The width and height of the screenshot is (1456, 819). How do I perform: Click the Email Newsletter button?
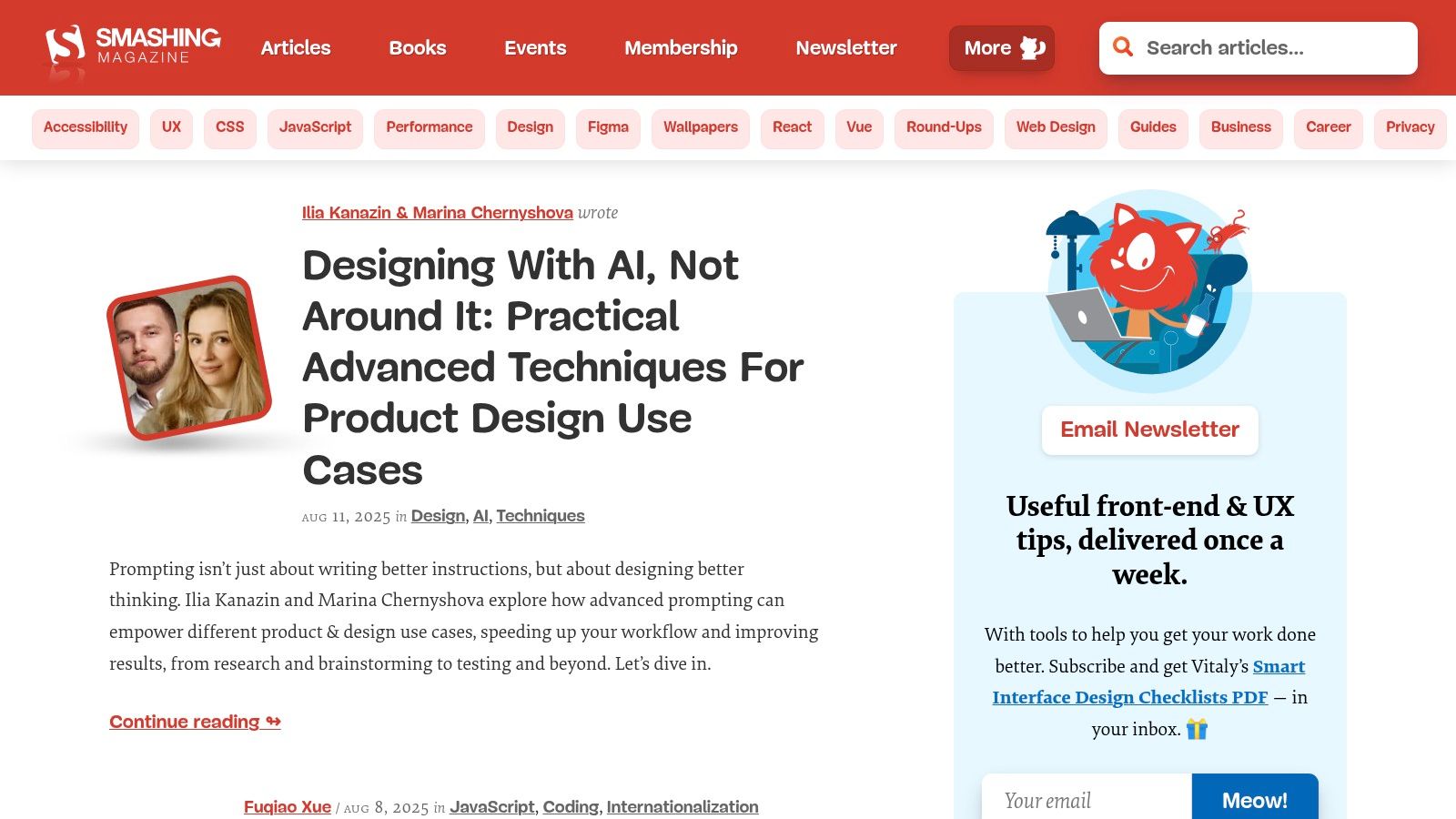[1150, 430]
